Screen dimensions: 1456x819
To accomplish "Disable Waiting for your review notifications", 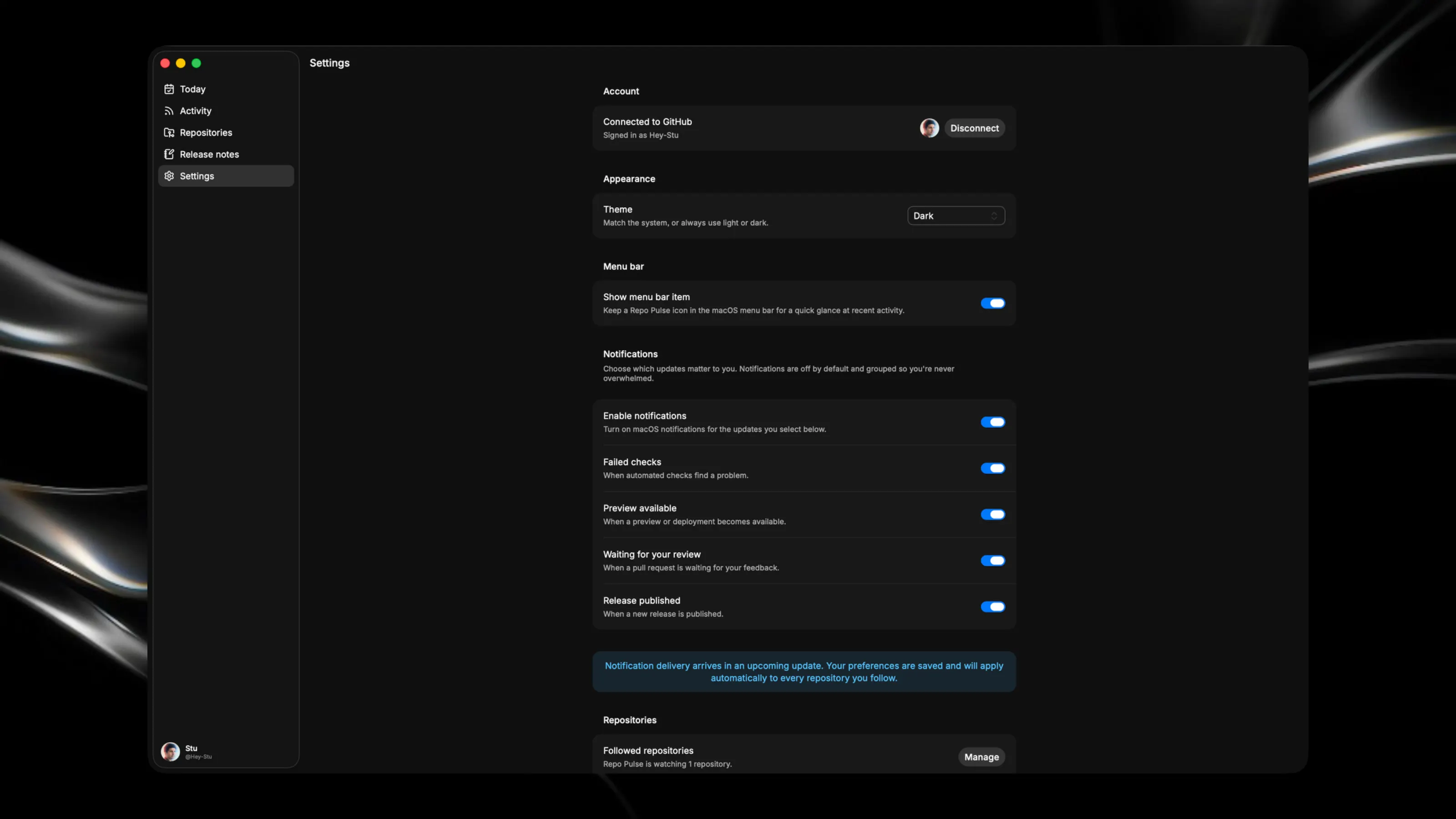I will point(992,561).
